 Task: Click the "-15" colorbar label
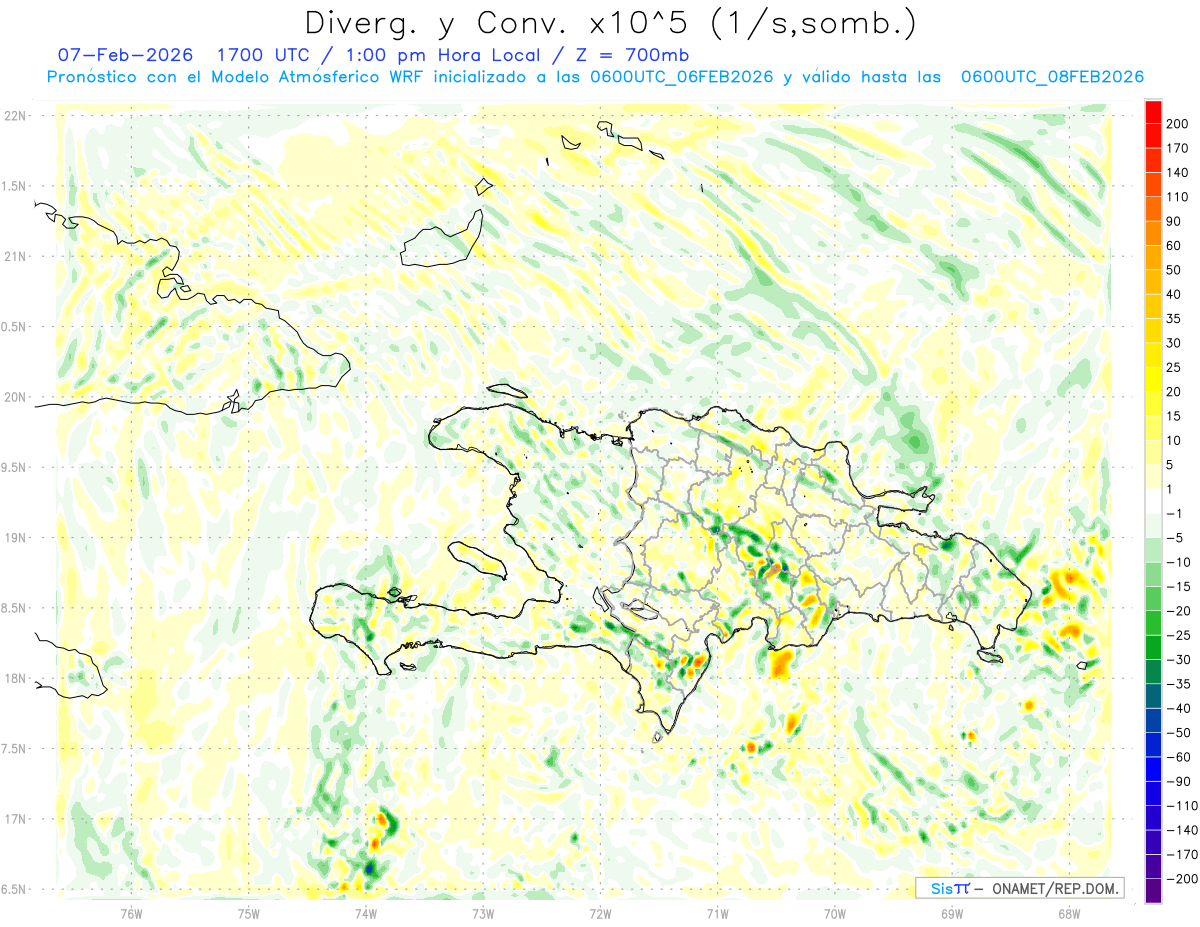[x=1179, y=586]
